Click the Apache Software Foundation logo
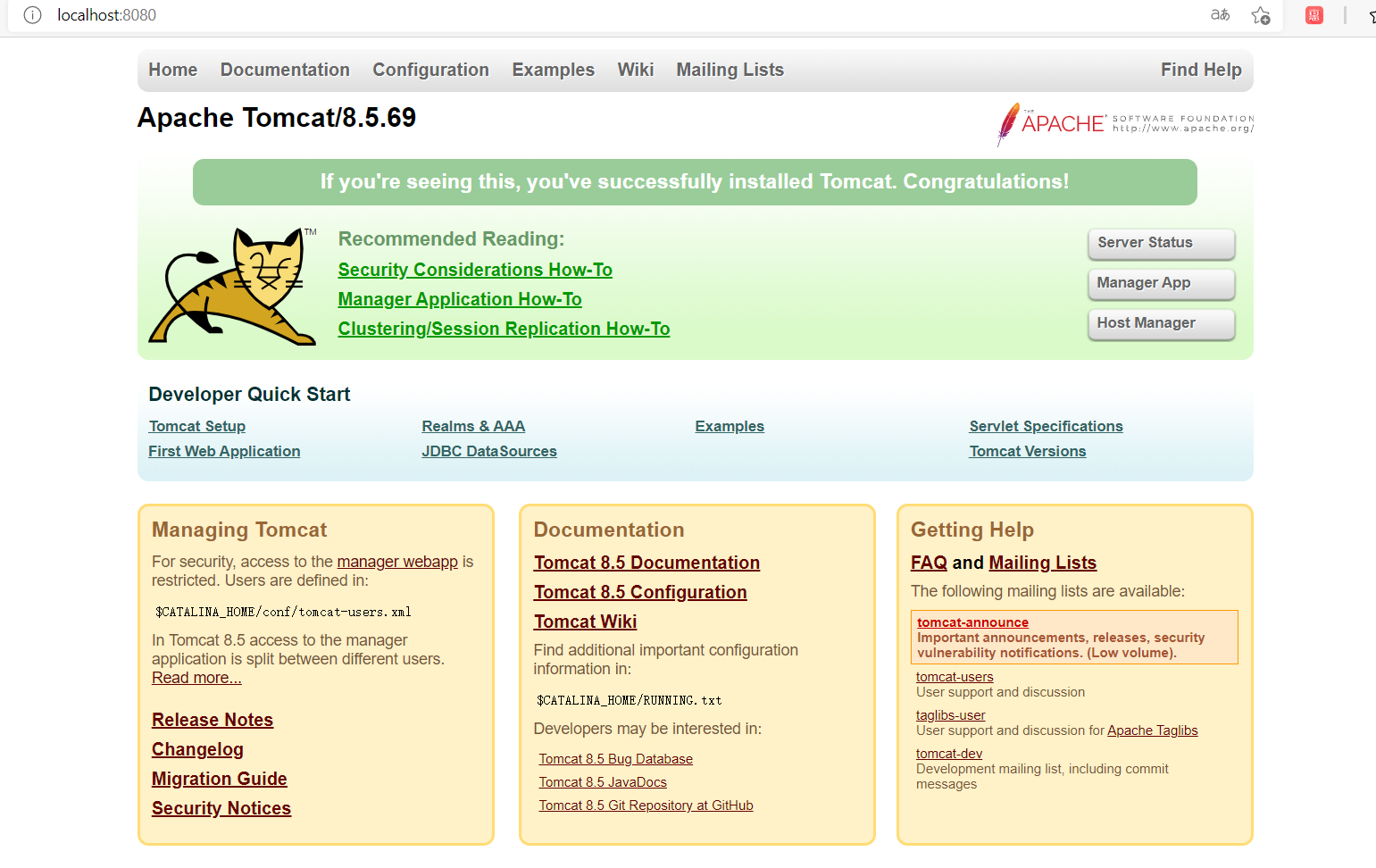The image size is (1376, 868). tap(1125, 124)
